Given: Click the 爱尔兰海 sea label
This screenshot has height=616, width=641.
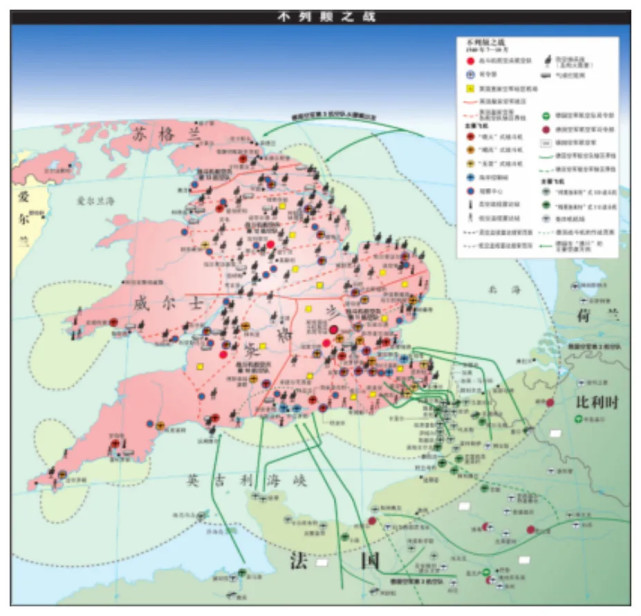Looking at the screenshot, I should (x=96, y=201).
